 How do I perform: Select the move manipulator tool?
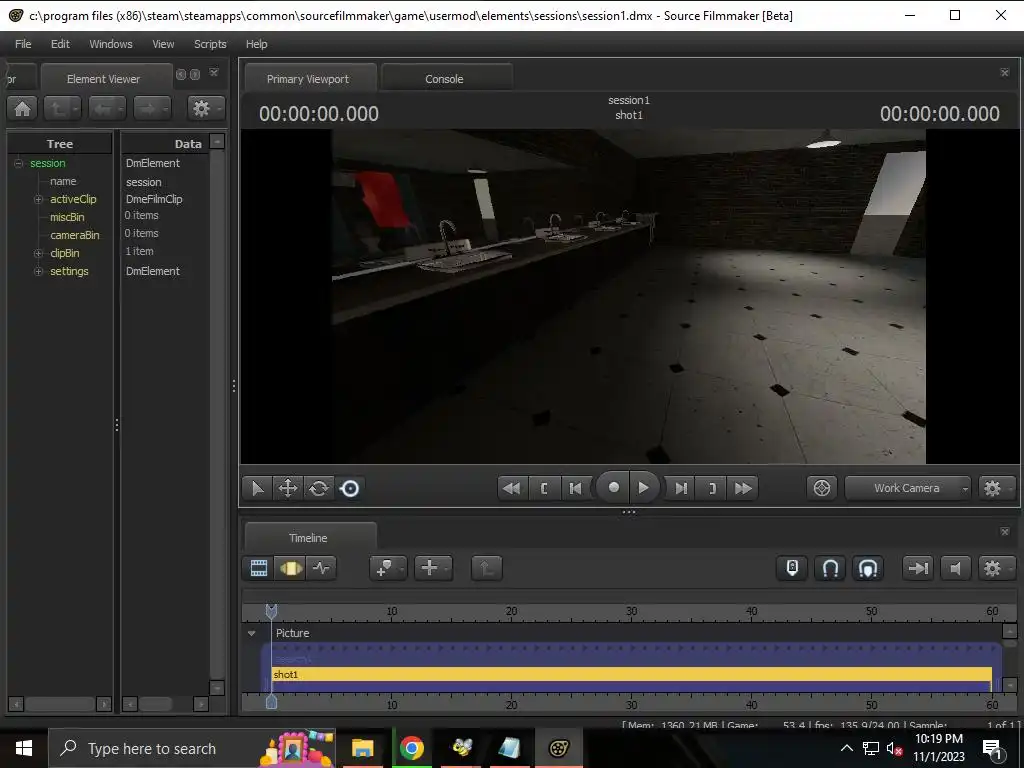pyautogui.click(x=288, y=488)
